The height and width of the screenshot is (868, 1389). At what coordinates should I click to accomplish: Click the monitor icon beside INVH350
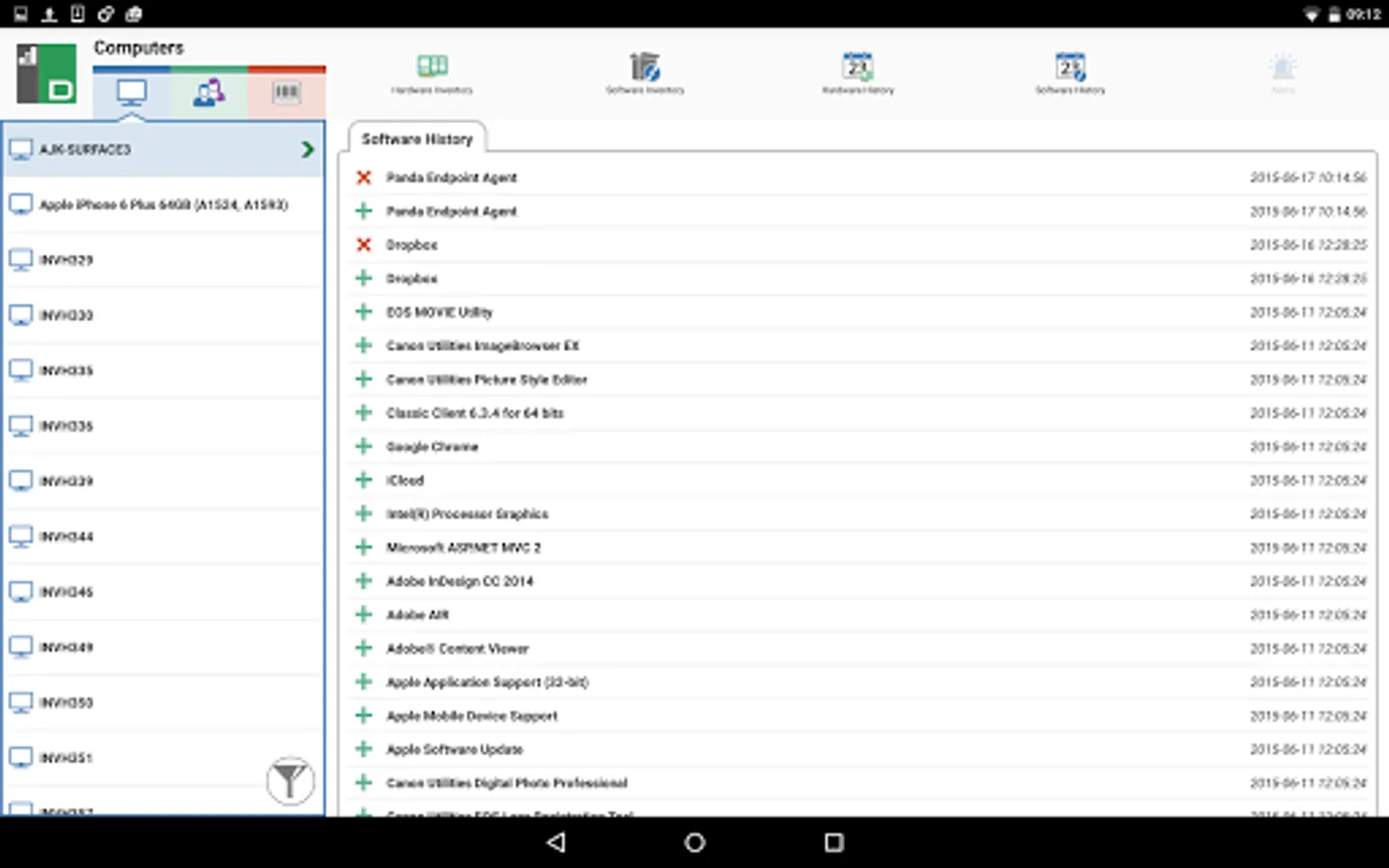coord(20,702)
